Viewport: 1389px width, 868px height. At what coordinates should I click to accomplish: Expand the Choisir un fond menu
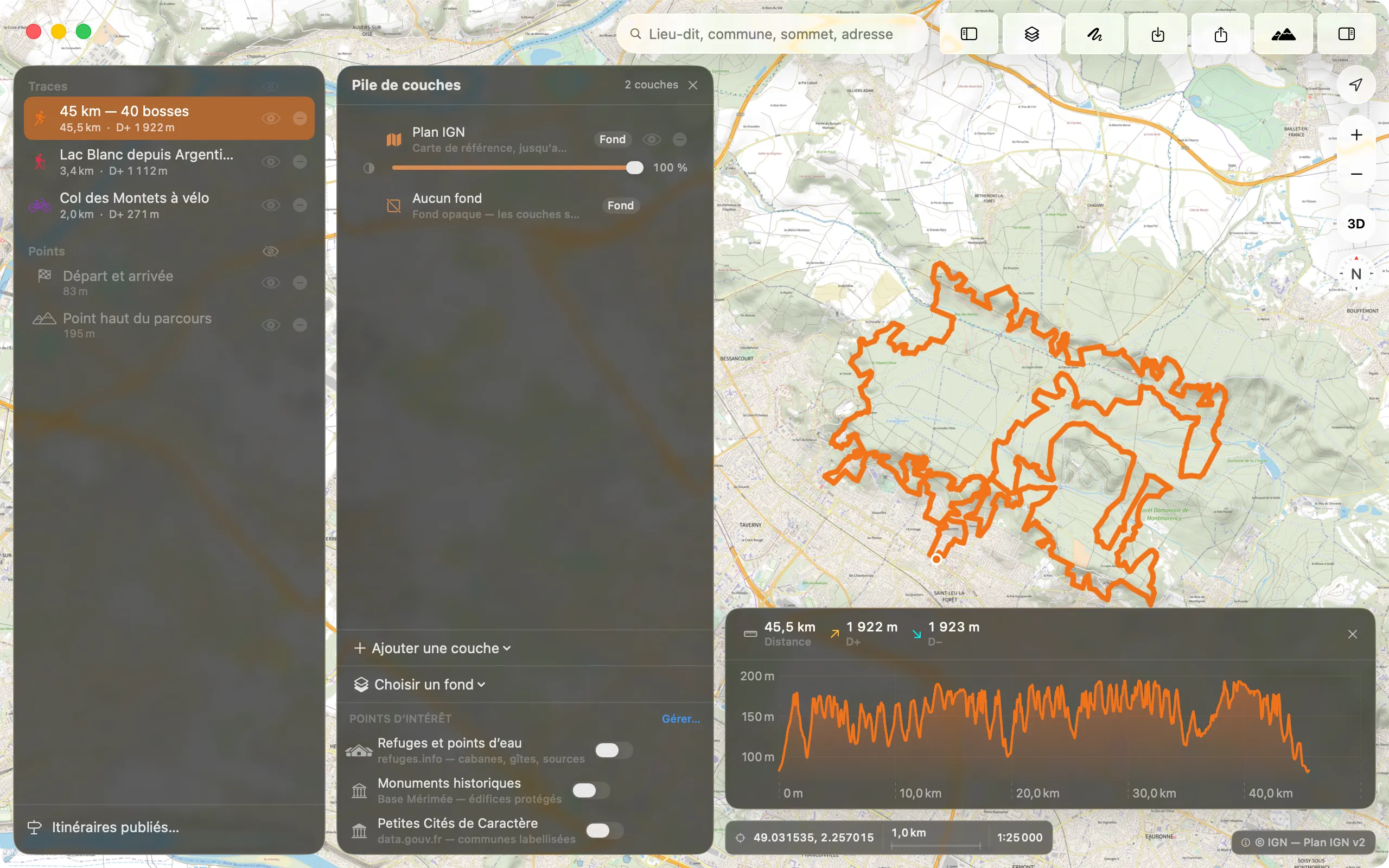click(419, 684)
